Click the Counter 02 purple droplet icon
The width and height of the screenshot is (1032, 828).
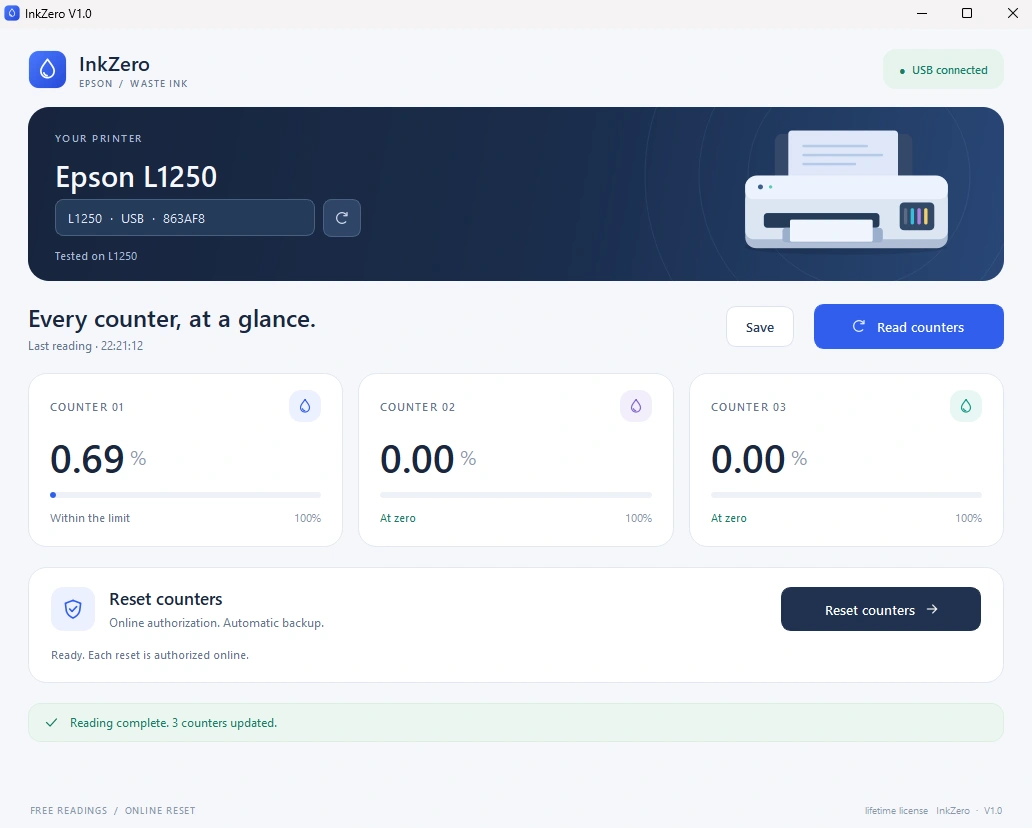636,406
